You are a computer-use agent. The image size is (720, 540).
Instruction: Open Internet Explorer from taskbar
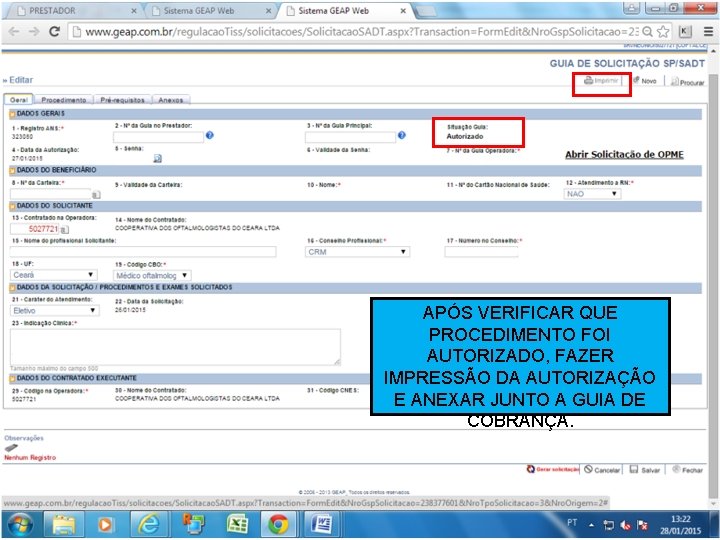pos(148,524)
